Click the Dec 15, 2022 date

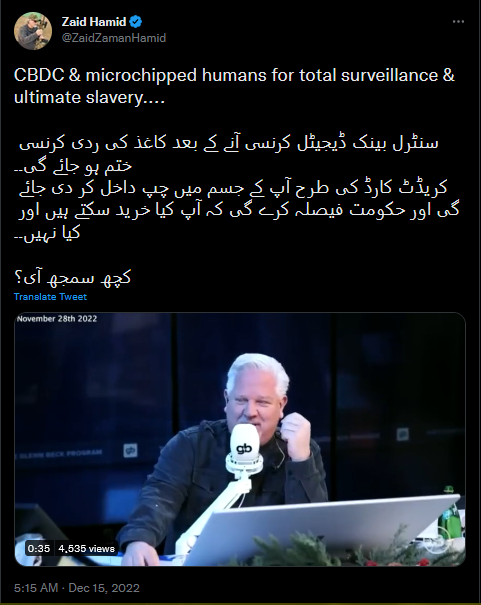(x=104, y=588)
